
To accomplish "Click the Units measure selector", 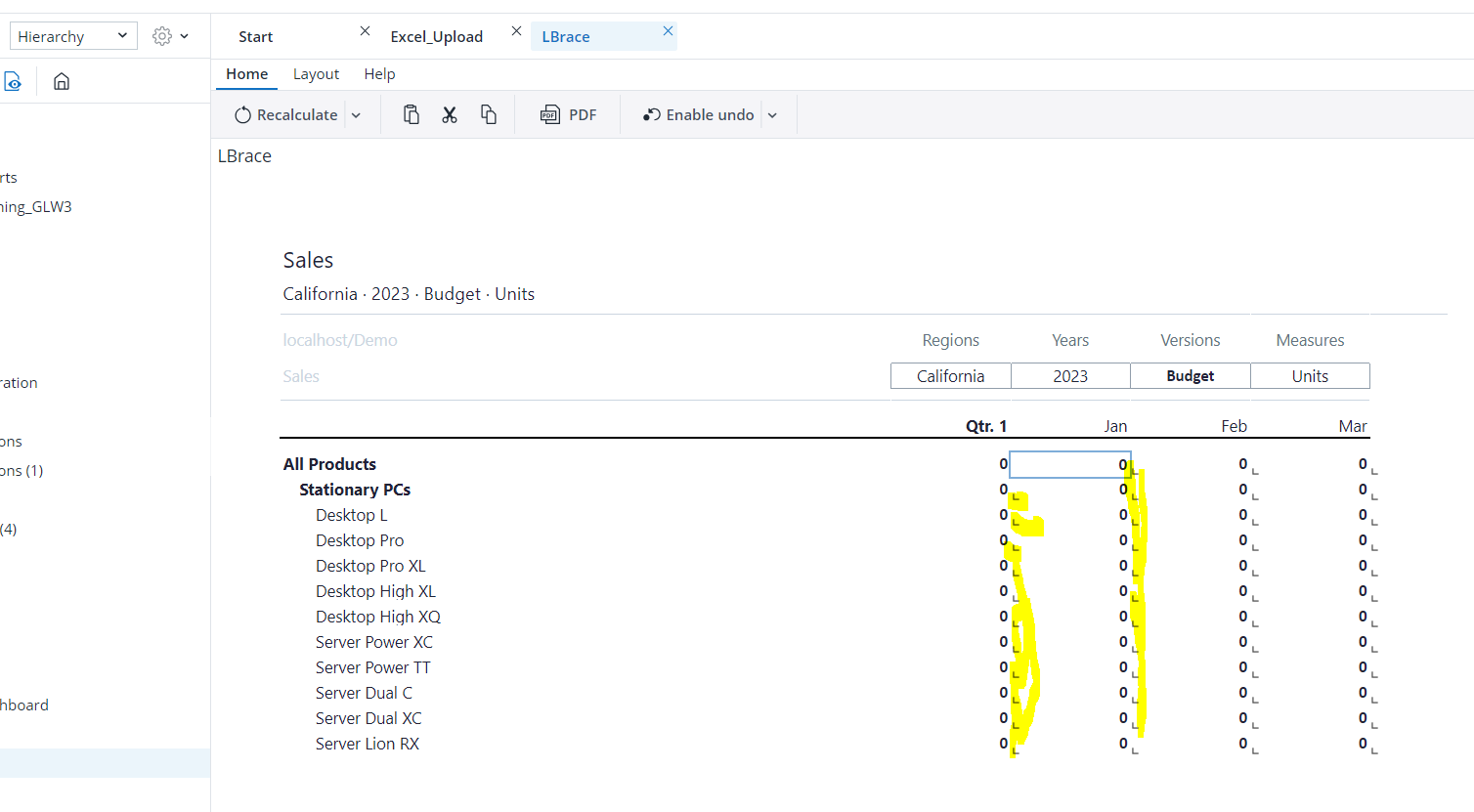I will tap(1310, 376).
